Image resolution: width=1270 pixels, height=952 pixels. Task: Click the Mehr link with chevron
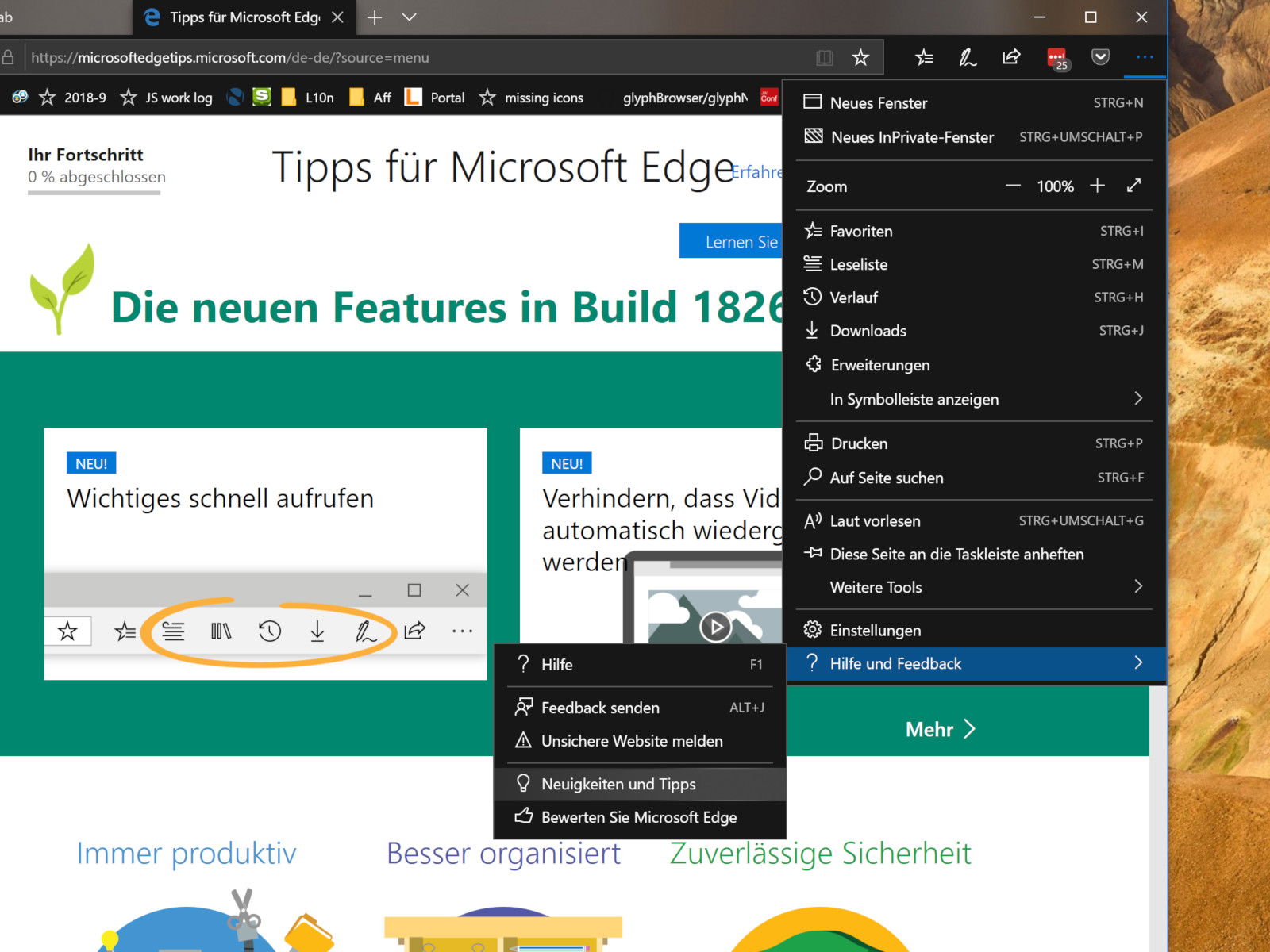940,729
